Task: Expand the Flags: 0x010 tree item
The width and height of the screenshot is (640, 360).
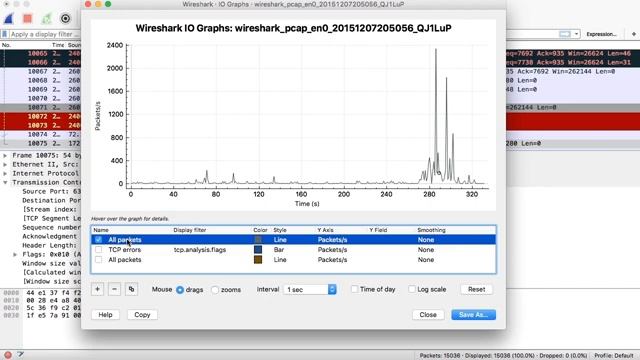Action: 15,254
